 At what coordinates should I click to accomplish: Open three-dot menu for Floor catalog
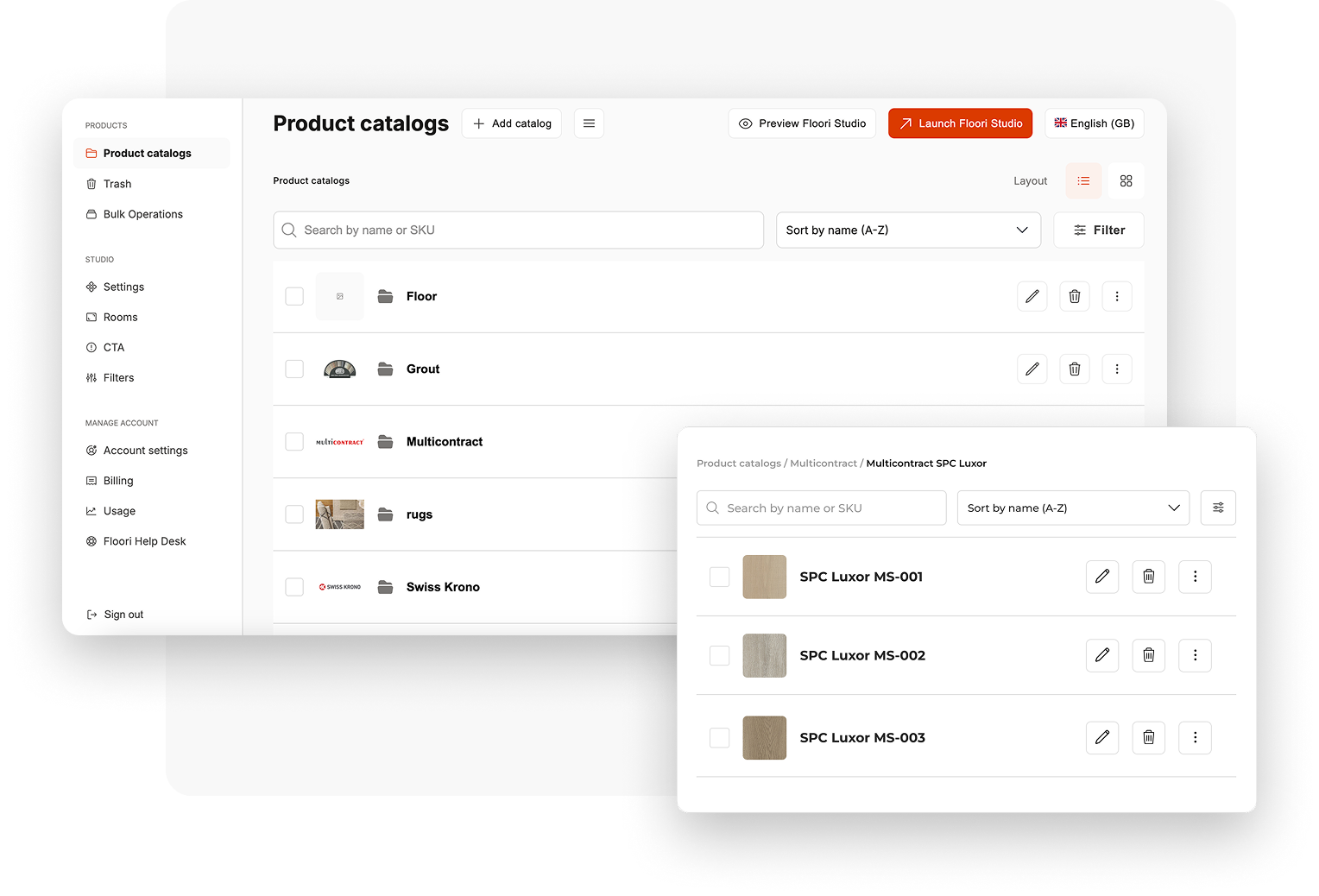1116,296
